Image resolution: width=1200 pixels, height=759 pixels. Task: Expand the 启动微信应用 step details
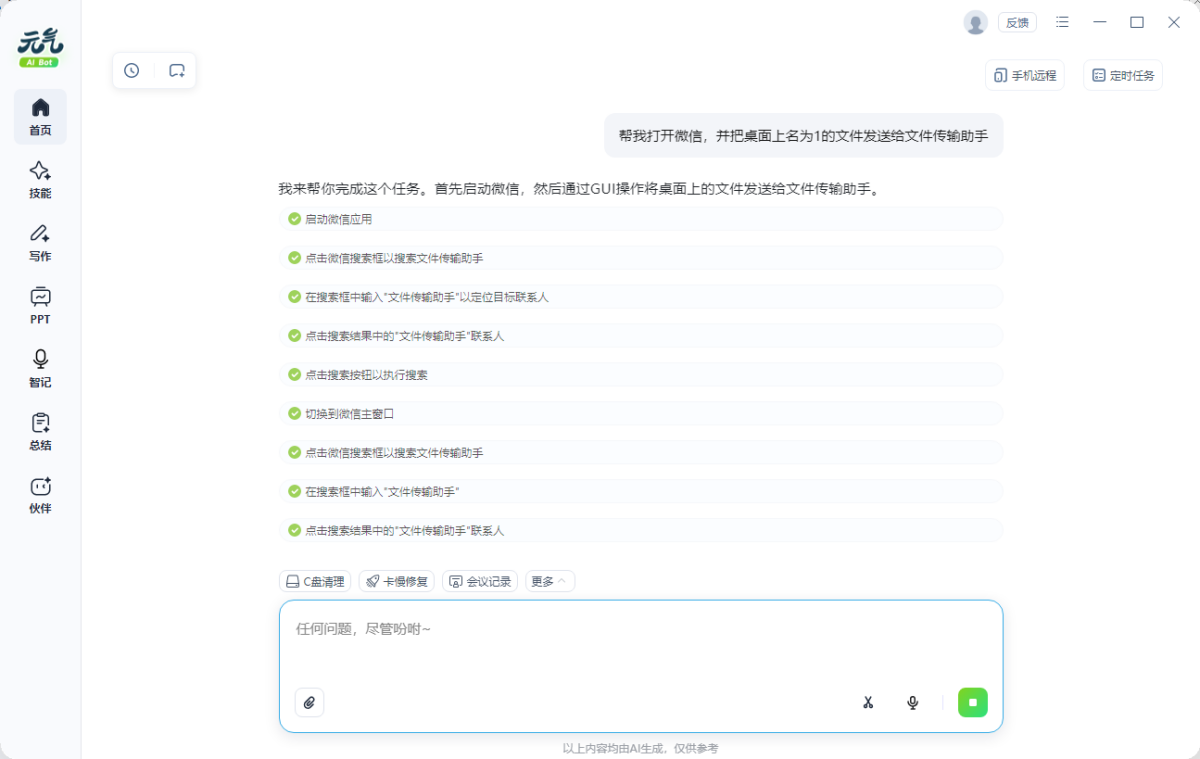(x=640, y=218)
